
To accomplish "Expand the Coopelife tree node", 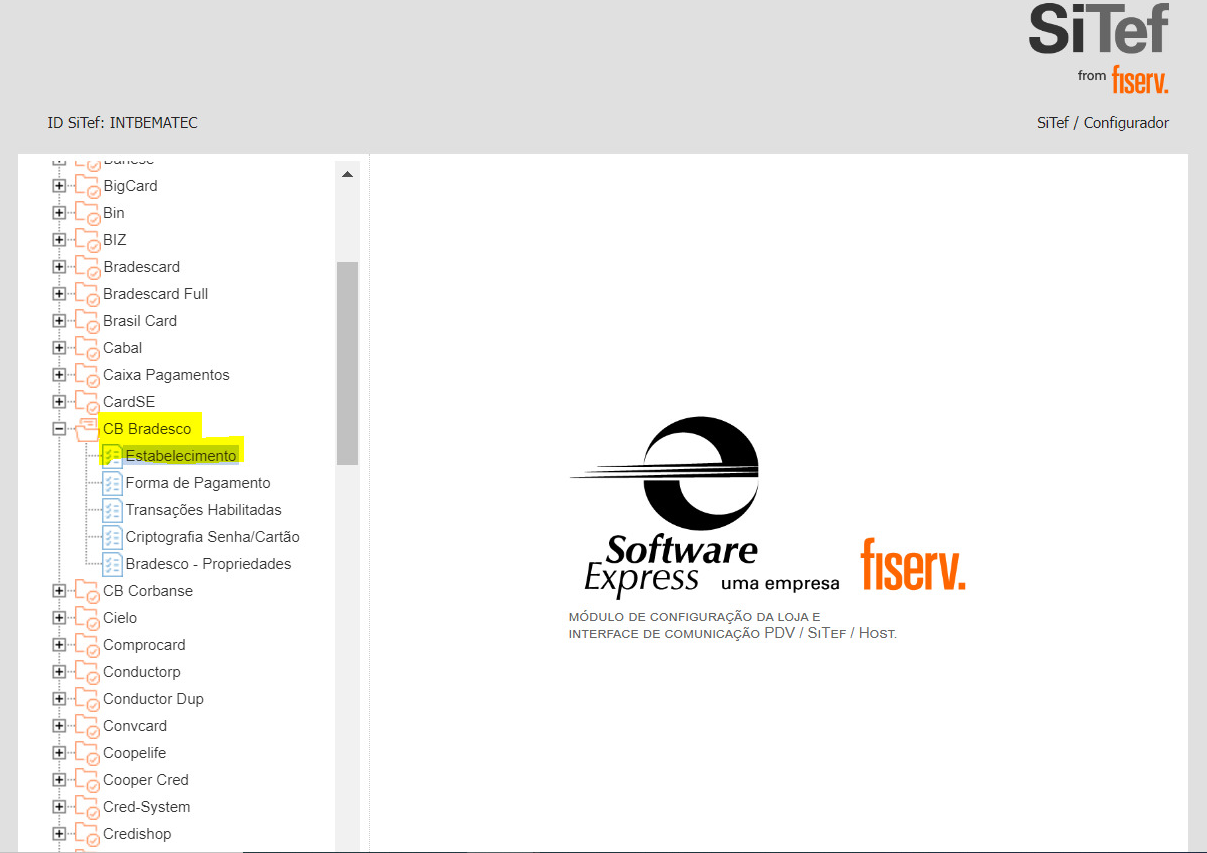I will 59,753.
